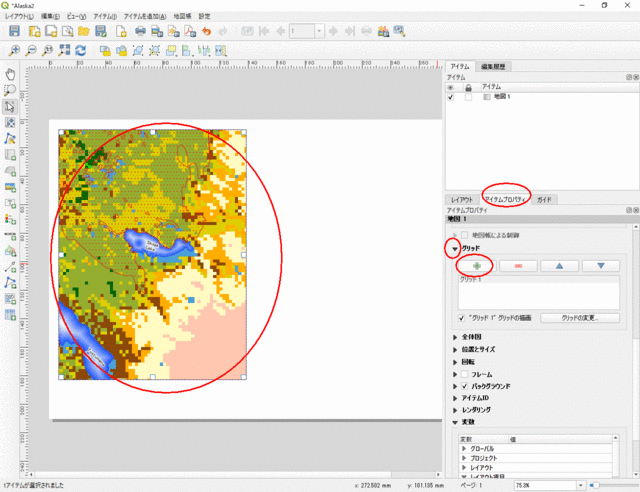The image size is (640, 492).
Task: Open a layout template from folder
Action: pos(84,31)
